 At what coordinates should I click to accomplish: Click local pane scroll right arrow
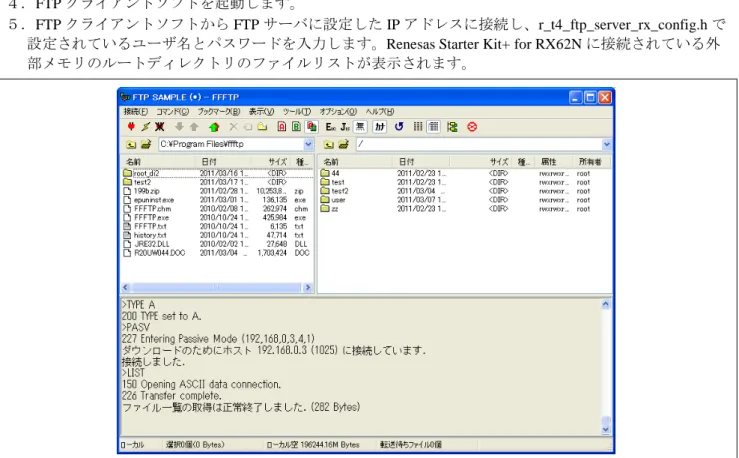pos(308,287)
